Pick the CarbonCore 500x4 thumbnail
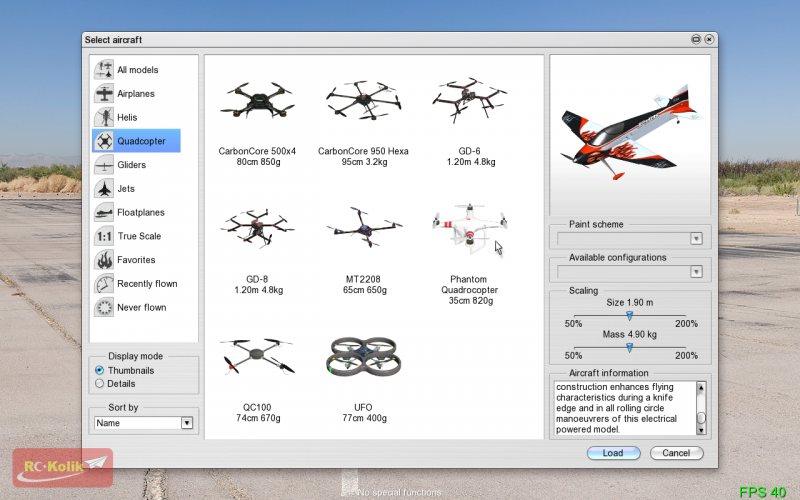 pyautogui.click(x=258, y=100)
